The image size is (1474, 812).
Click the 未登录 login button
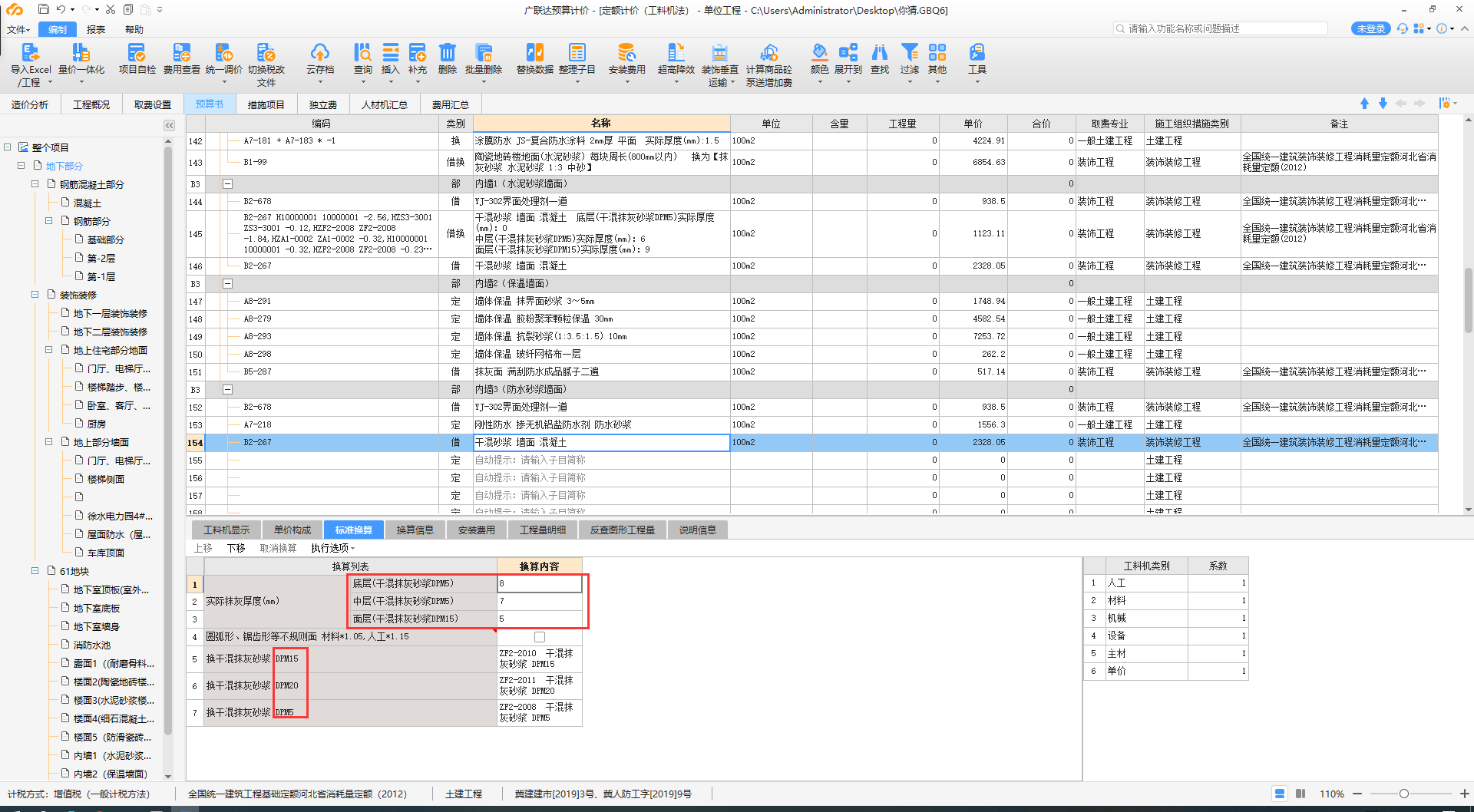click(x=1370, y=28)
